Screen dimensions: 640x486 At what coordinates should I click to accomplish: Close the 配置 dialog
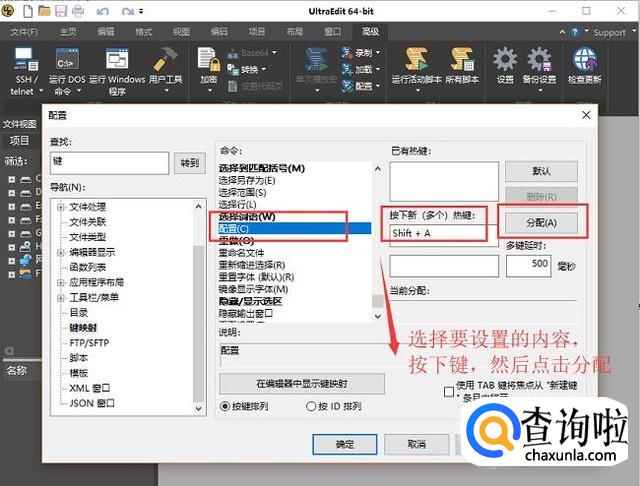coord(586,115)
